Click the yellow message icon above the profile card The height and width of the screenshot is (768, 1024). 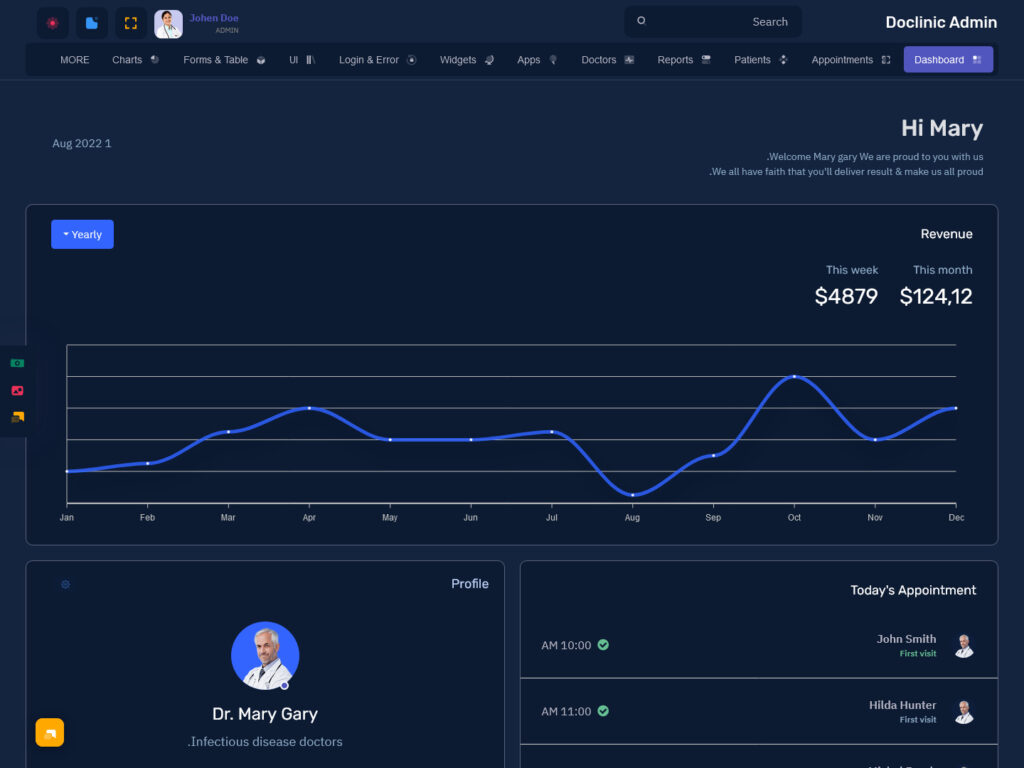pos(50,732)
